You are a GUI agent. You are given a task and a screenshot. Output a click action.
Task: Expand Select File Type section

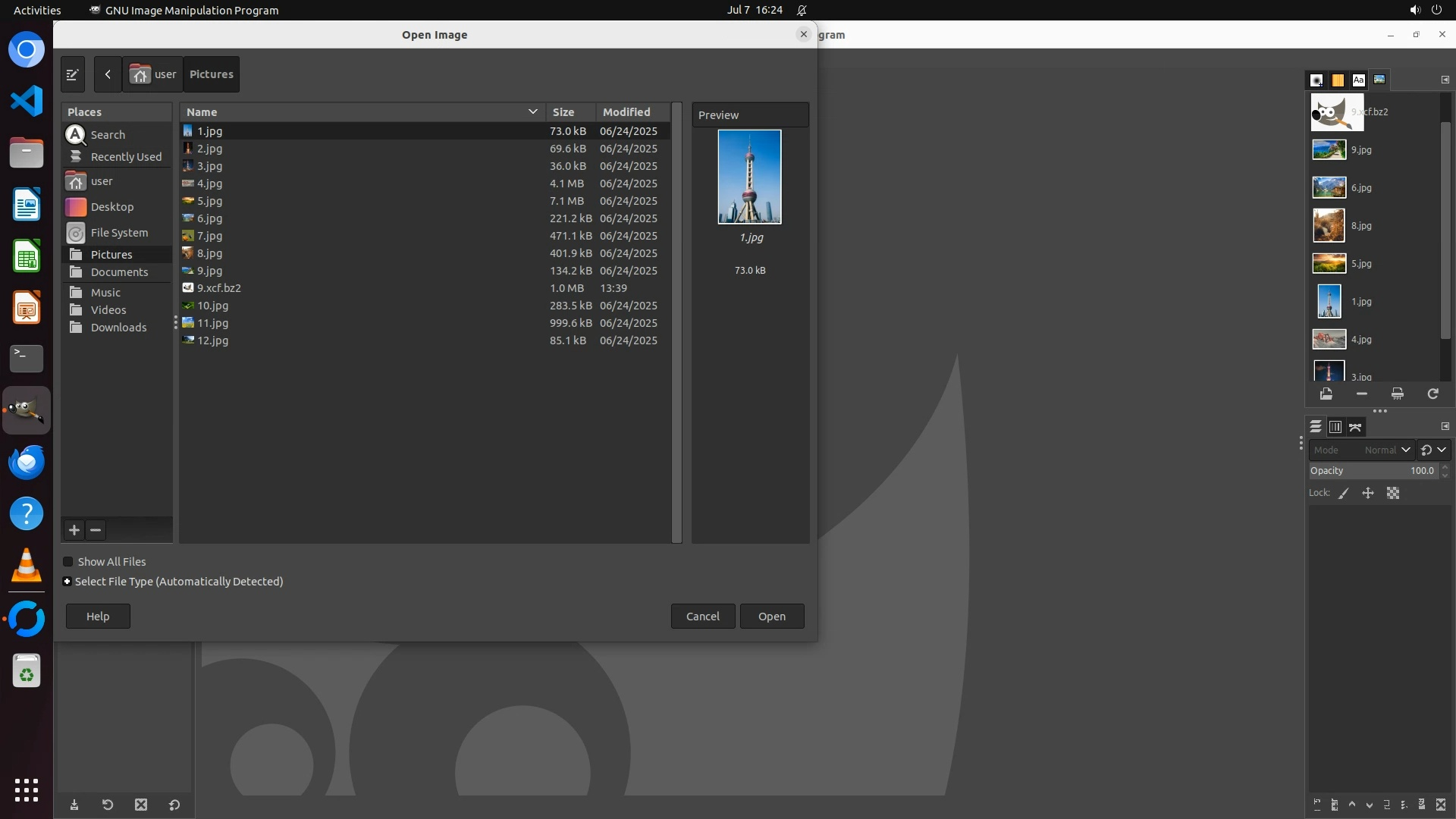(67, 582)
